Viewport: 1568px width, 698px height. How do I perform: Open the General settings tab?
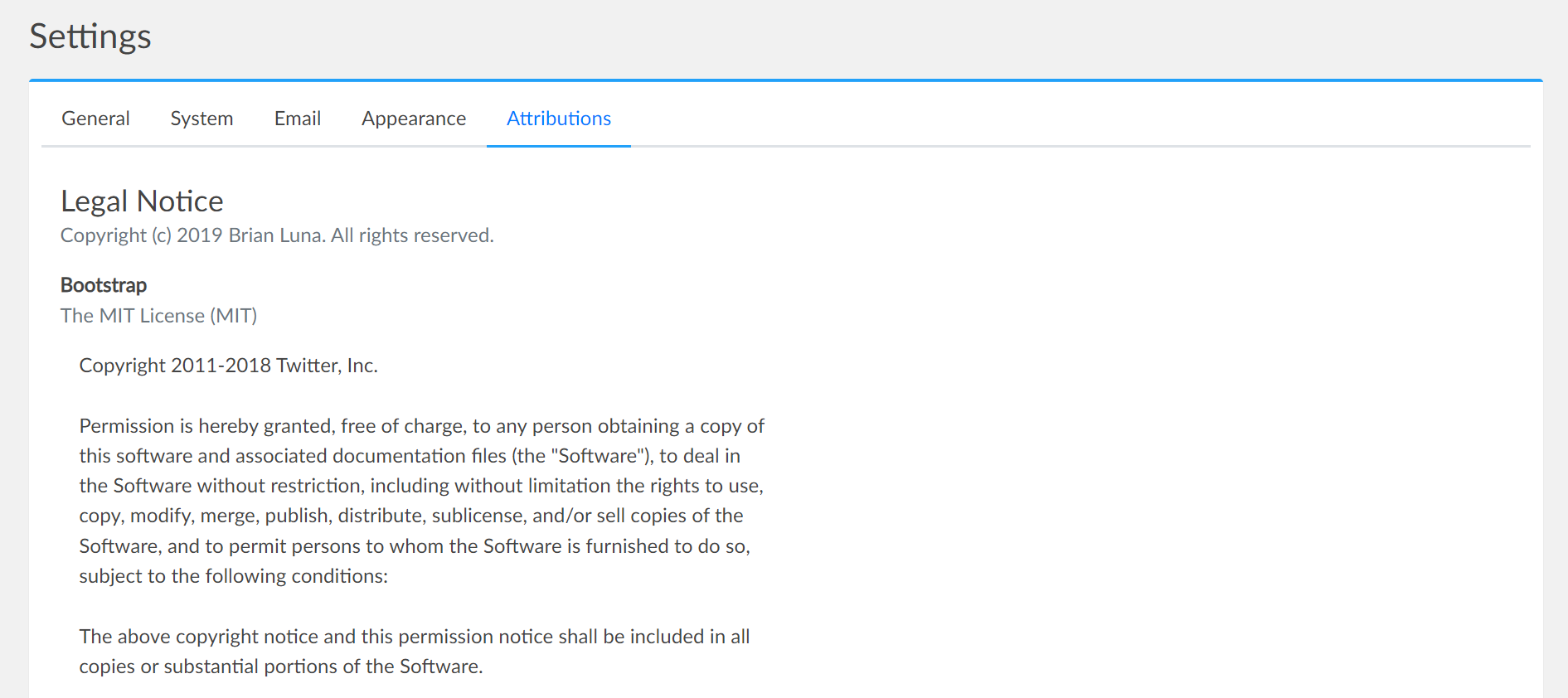coord(95,119)
